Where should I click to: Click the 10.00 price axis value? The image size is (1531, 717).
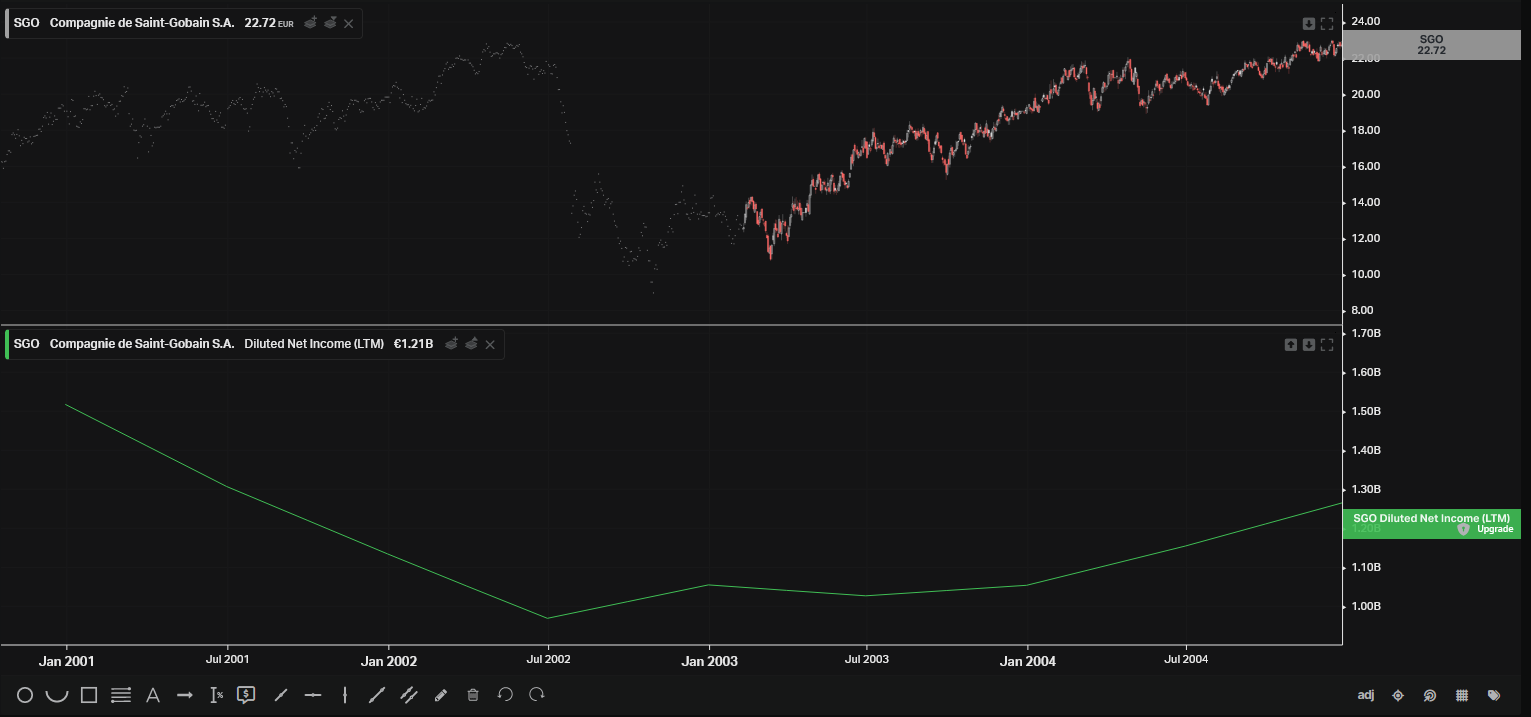pyautogui.click(x=1366, y=275)
